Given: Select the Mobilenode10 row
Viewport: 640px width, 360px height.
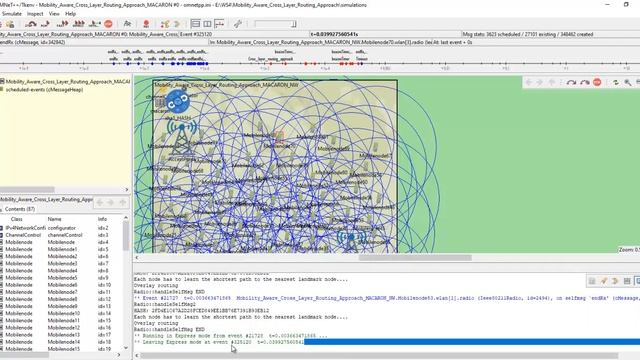Looking at the screenshot, I should point(61,313).
